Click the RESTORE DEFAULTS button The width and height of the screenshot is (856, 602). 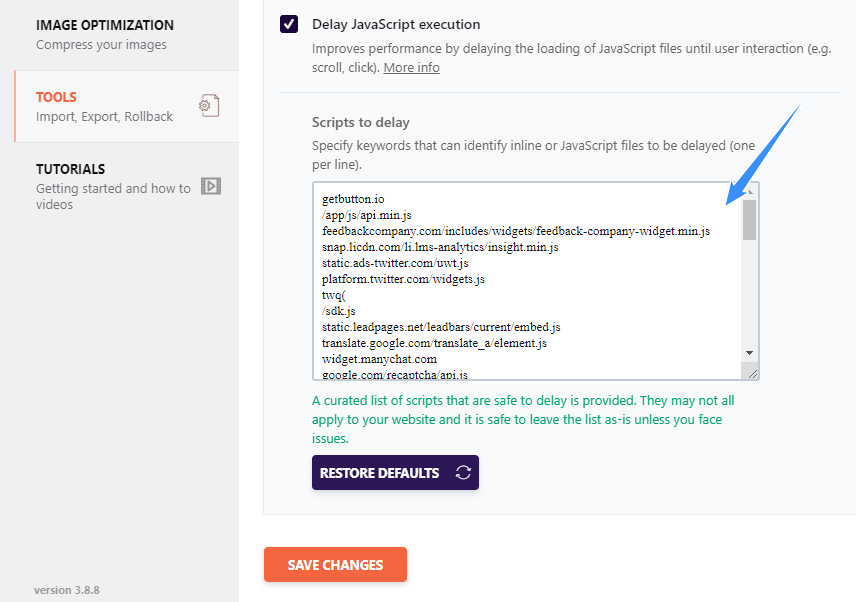(394, 472)
